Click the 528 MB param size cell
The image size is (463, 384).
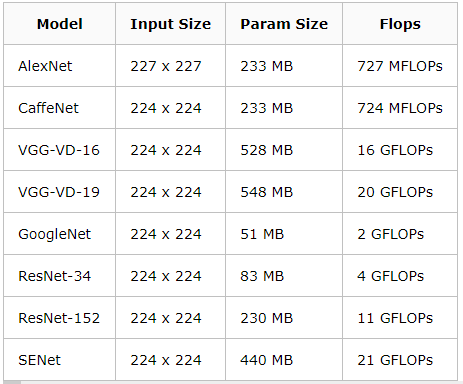[x=284, y=150]
